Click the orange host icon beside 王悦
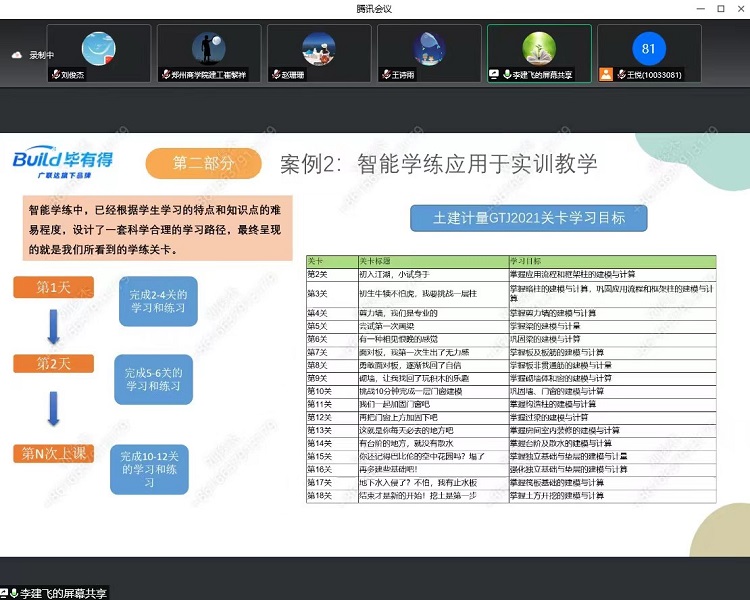750x600 pixels. pyautogui.click(x=606, y=75)
